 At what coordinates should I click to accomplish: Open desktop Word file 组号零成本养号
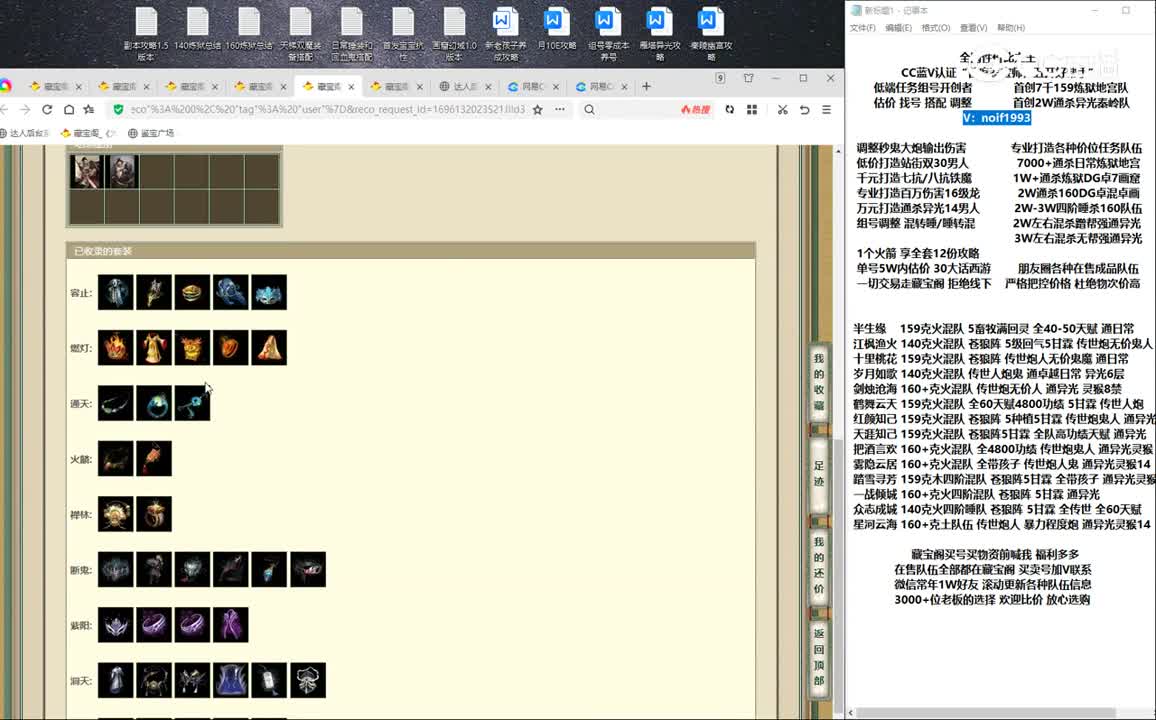[x=608, y=34]
